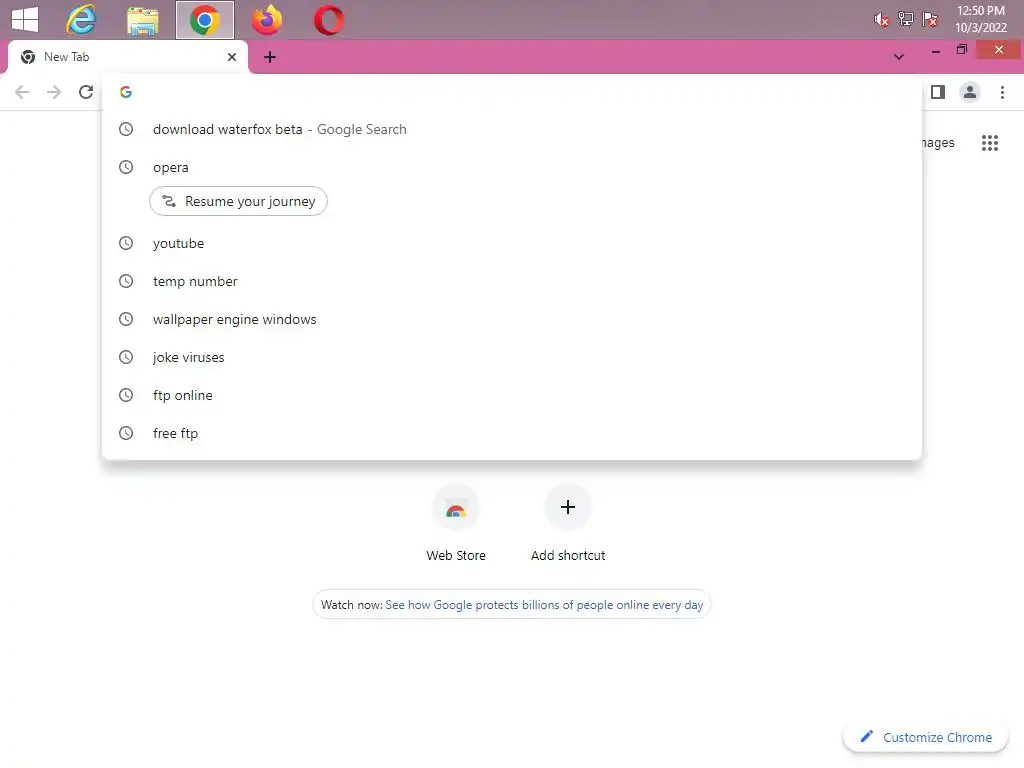The width and height of the screenshot is (1024, 768).
Task: Reload the page
Action: pos(86,92)
